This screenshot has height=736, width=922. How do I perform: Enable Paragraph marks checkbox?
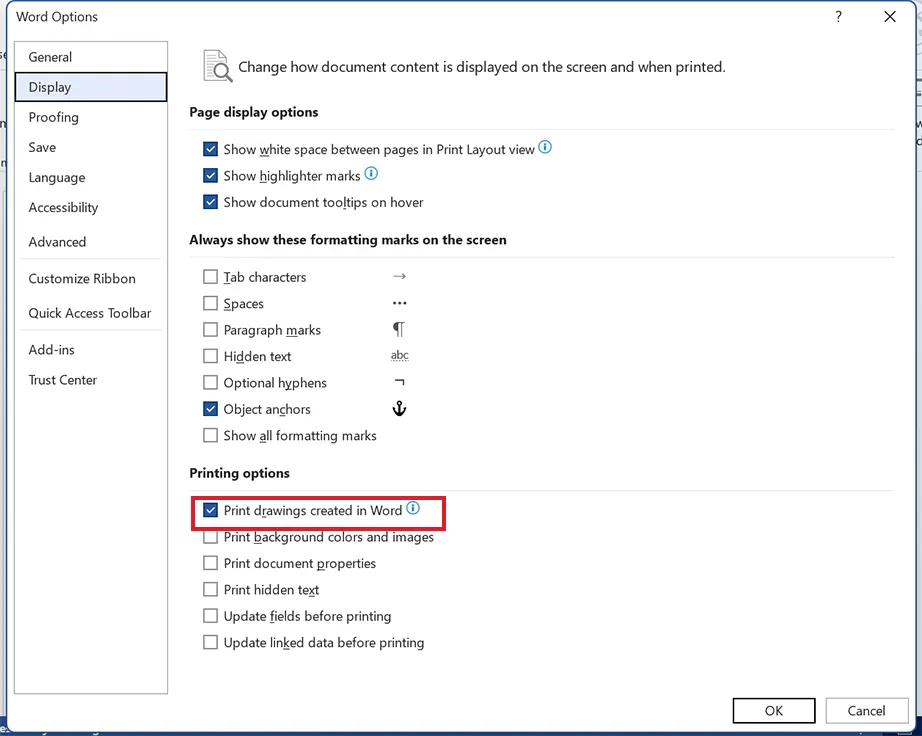pyautogui.click(x=210, y=330)
